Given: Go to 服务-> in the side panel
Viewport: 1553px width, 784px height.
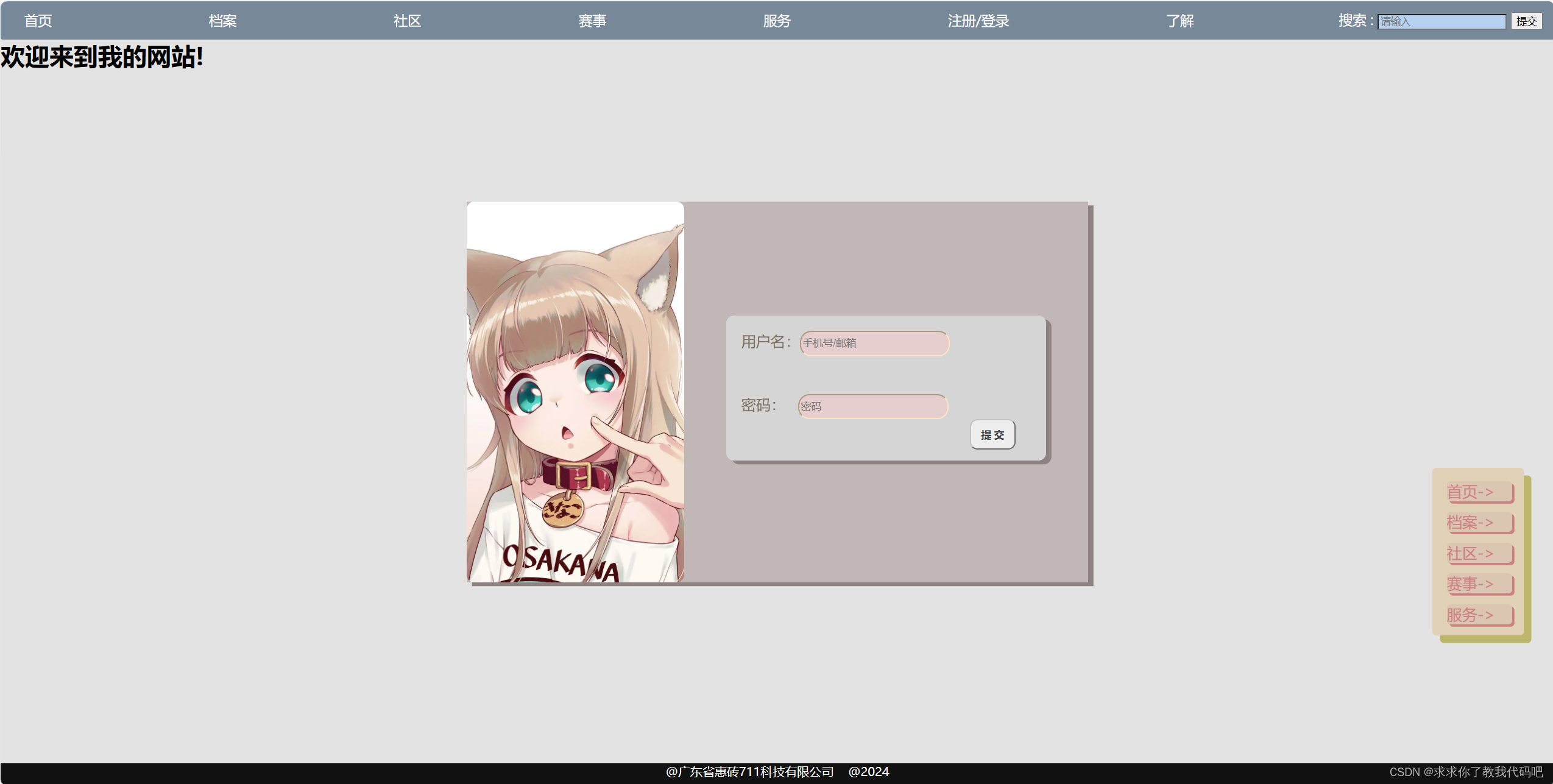Looking at the screenshot, I should click(1470, 615).
